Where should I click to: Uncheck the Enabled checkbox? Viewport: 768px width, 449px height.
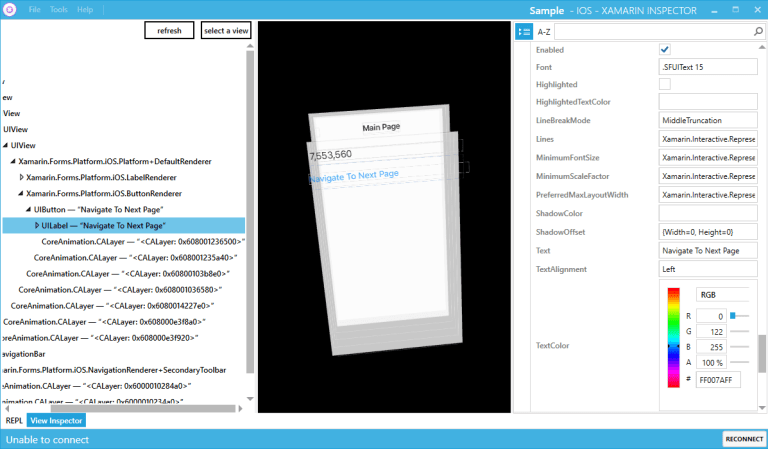(x=665, y=49)
